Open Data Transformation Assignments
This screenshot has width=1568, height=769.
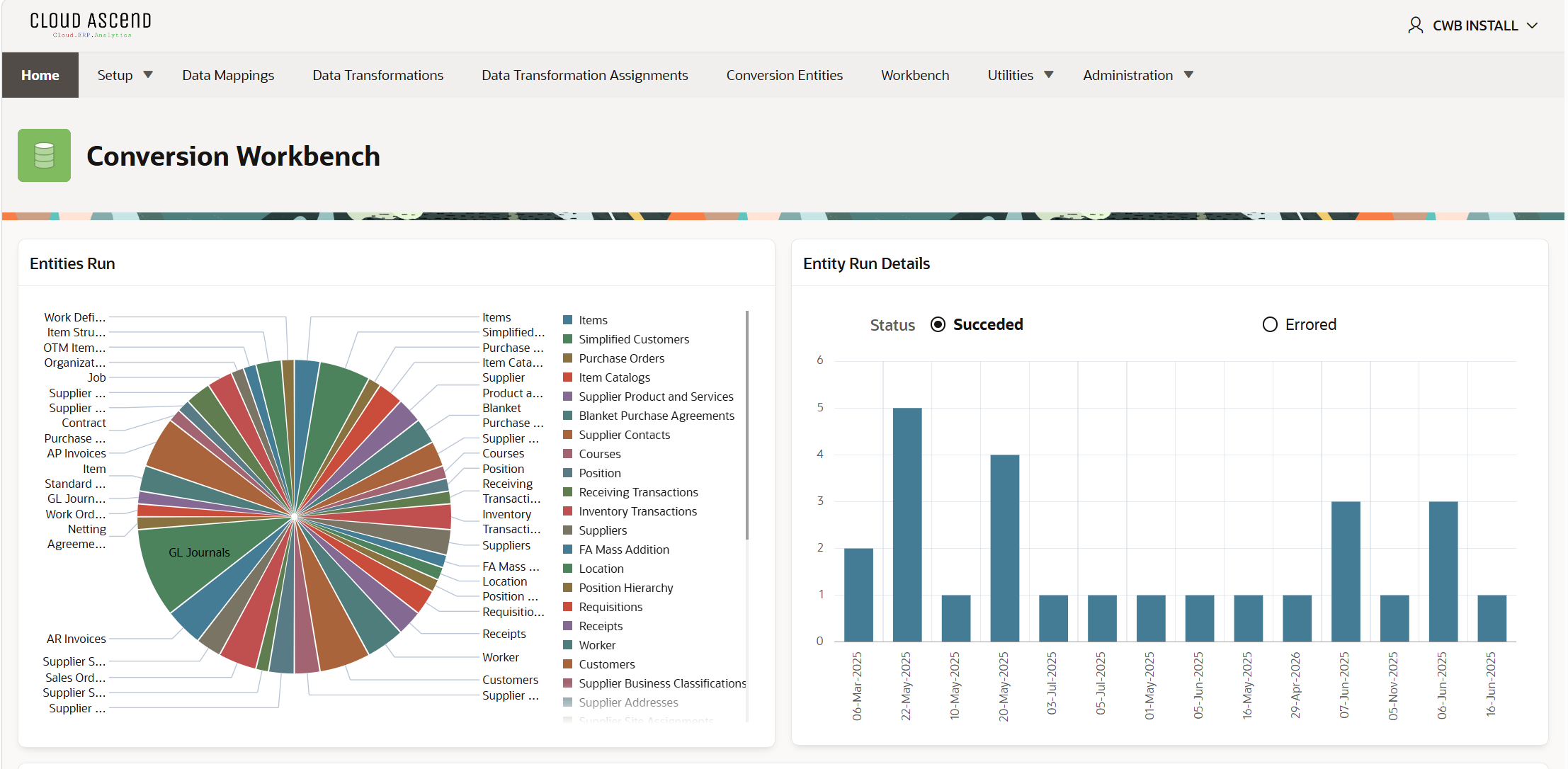(x=585, y=75)
